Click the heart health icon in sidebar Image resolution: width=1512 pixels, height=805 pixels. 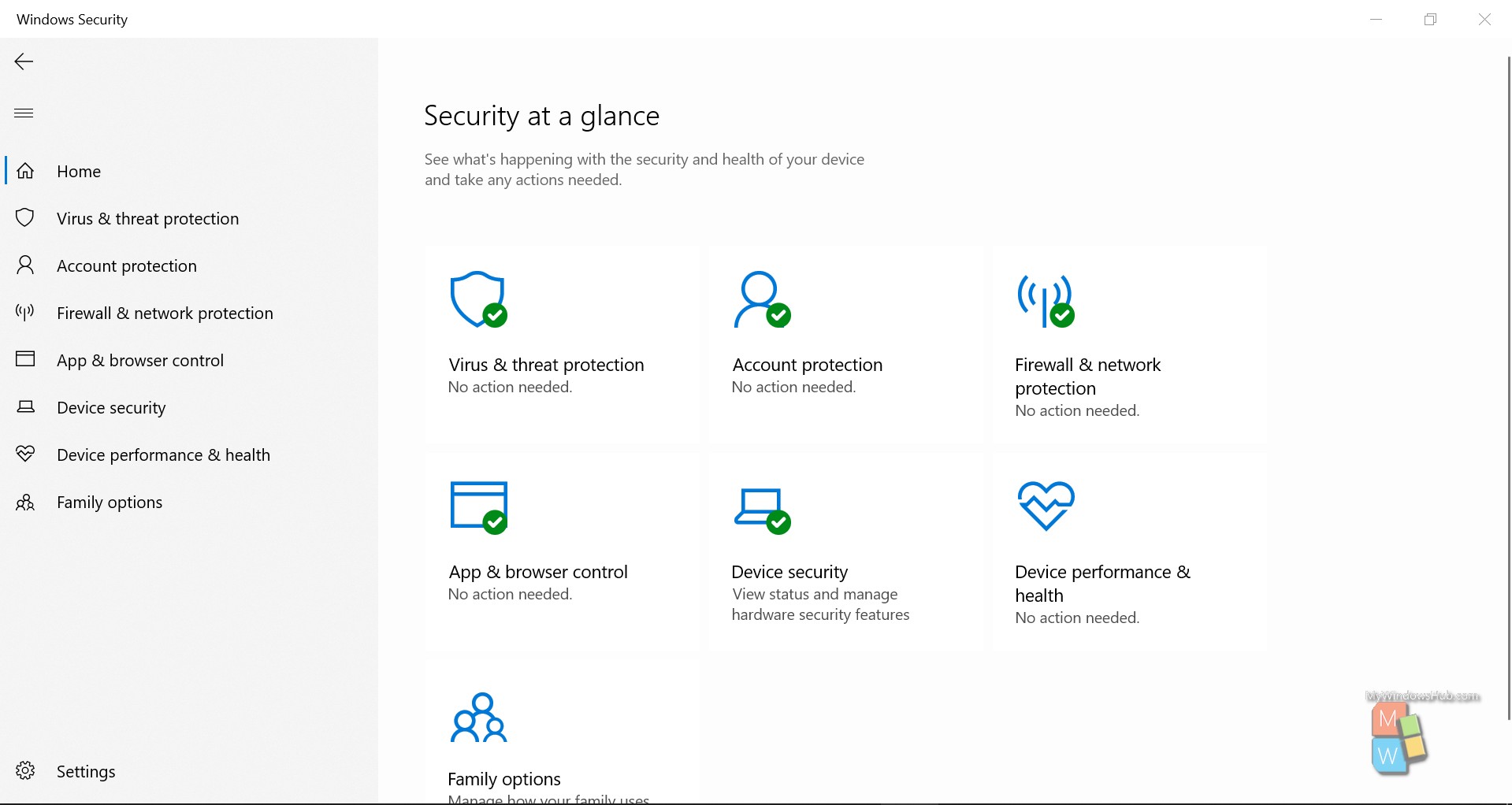(x=25, y=454)
